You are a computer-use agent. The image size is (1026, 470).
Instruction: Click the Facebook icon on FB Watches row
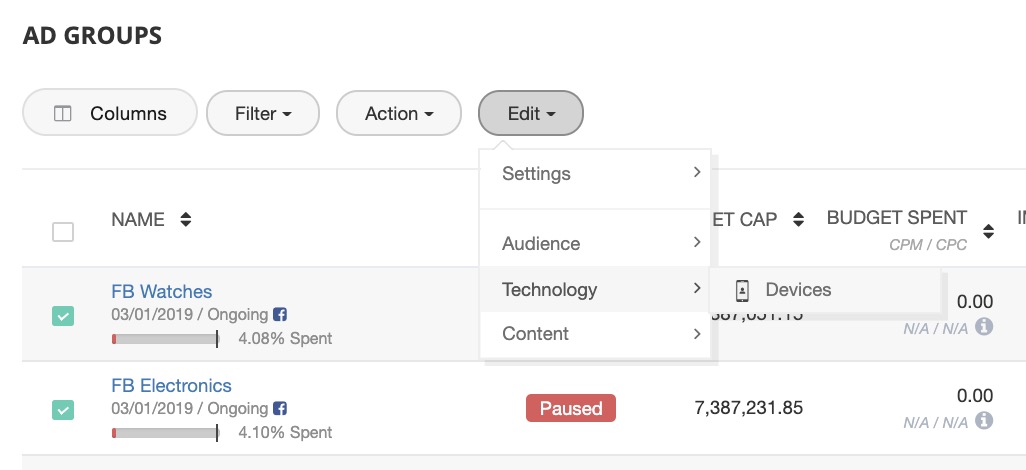(280, 315)
